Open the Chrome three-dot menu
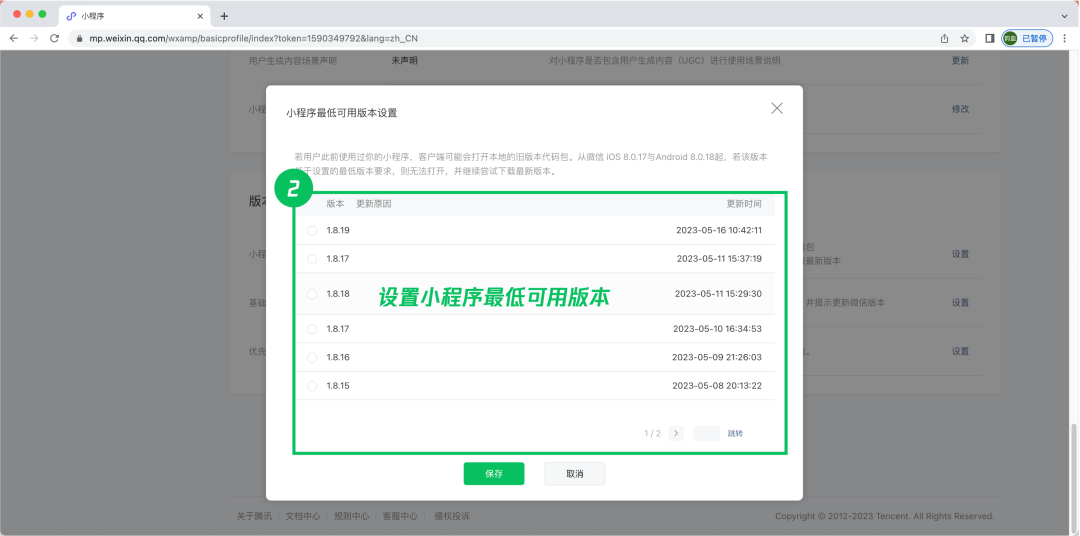This screenshot has width=1080, height=536. coord(1065,39)
